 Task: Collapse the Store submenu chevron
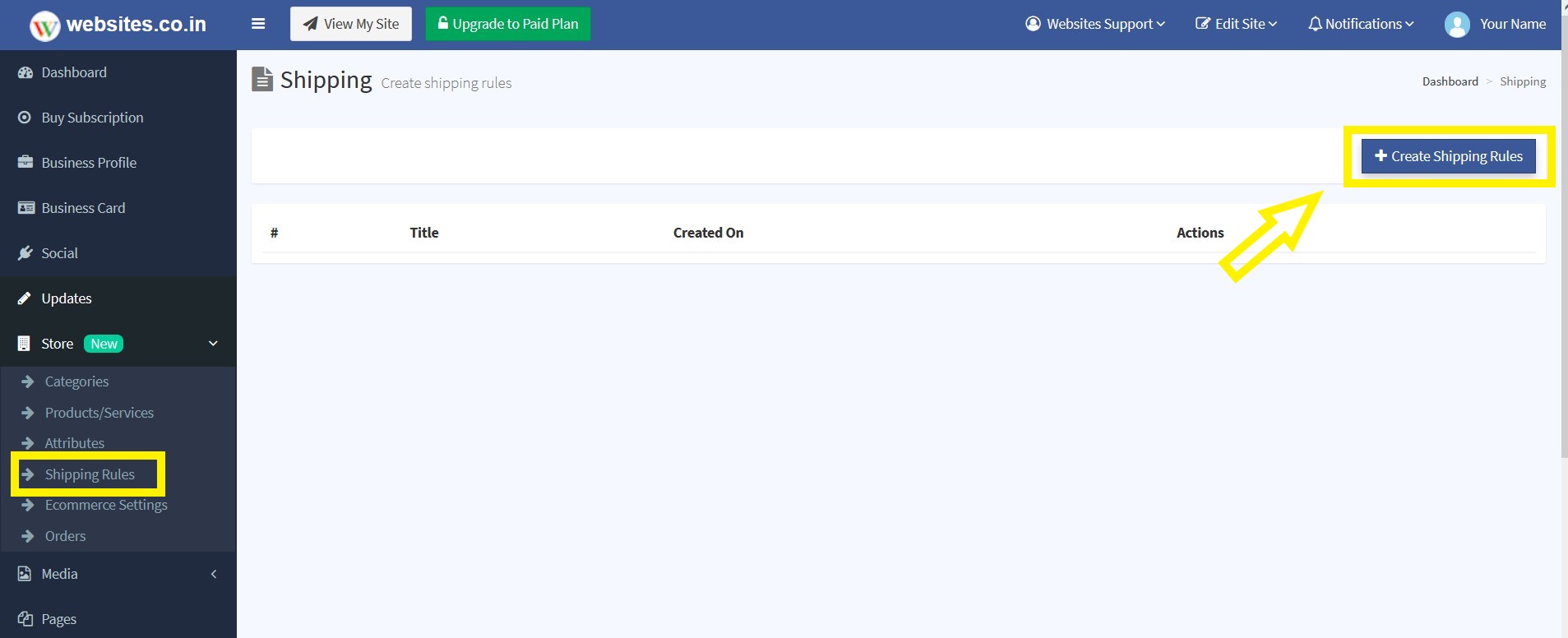[x=213, y=344]
